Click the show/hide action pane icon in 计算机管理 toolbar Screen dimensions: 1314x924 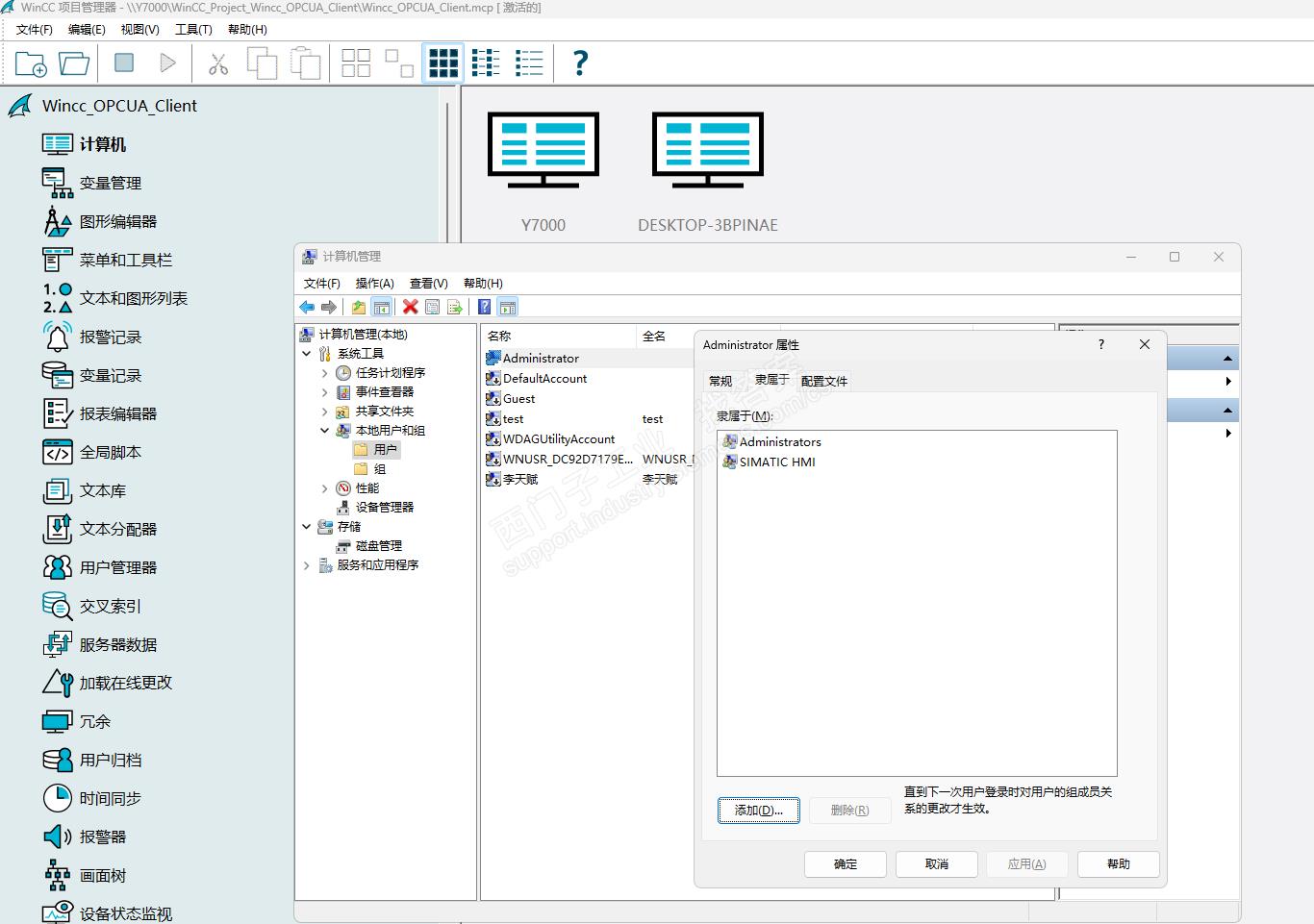508,307
